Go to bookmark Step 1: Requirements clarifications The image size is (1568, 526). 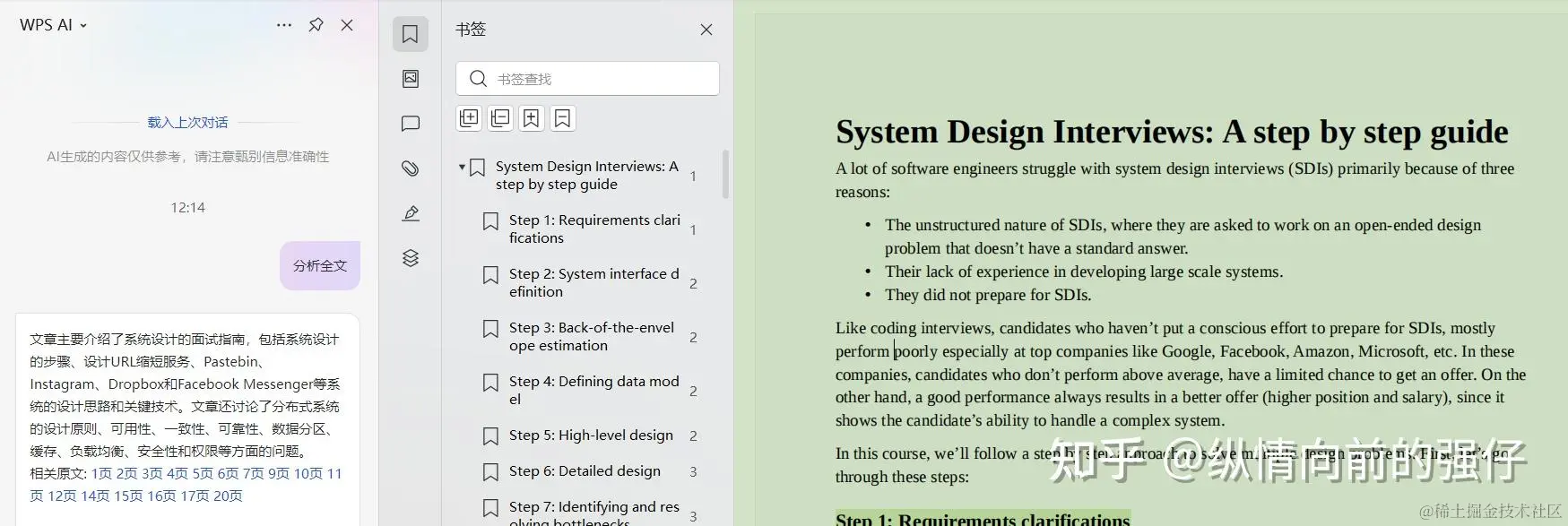tap(594, 229)
